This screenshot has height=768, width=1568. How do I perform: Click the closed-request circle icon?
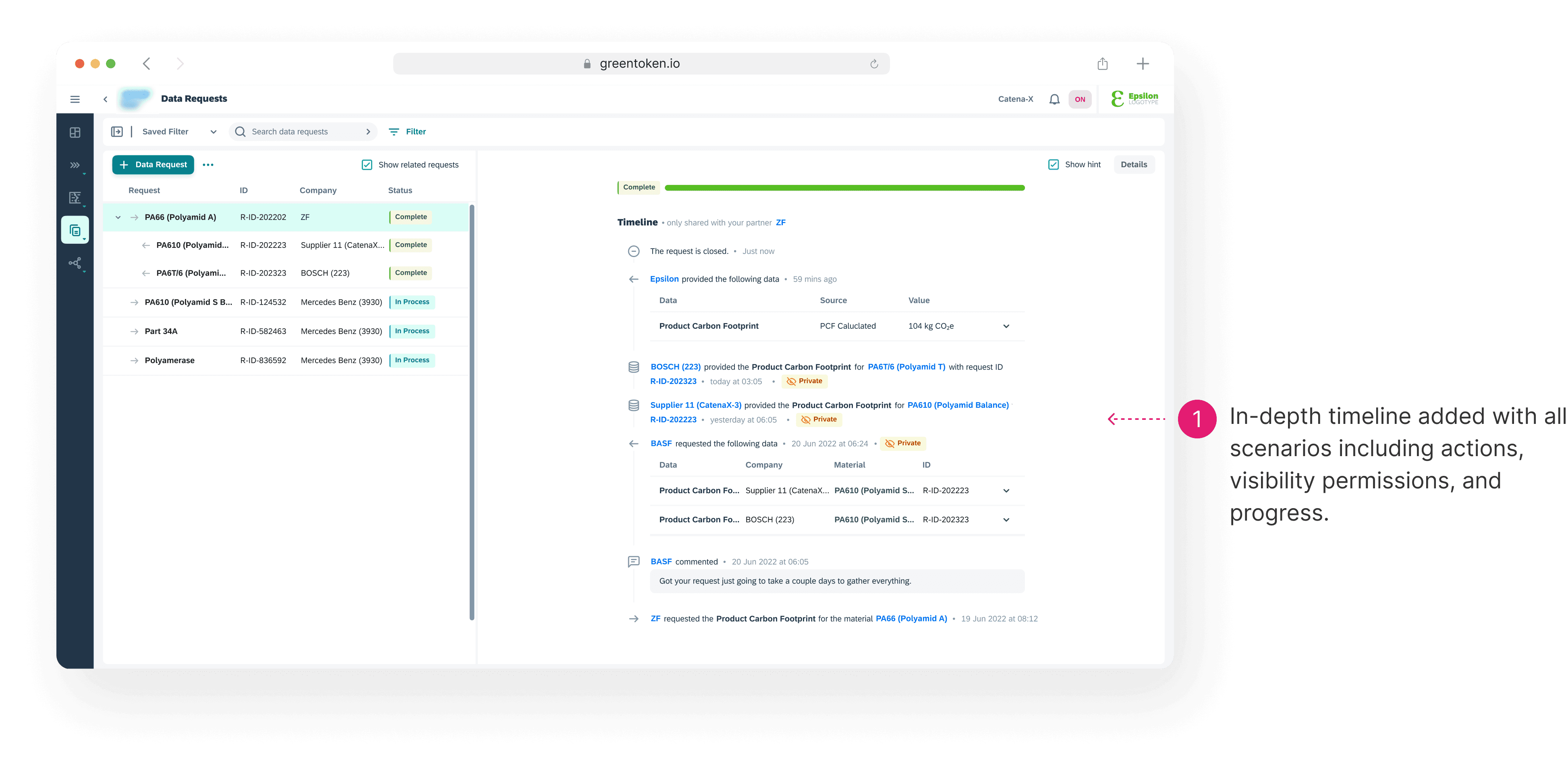[634, 251]
